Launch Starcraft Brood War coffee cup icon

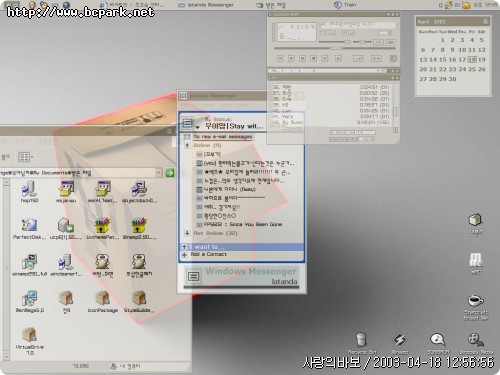pos(476,301)
